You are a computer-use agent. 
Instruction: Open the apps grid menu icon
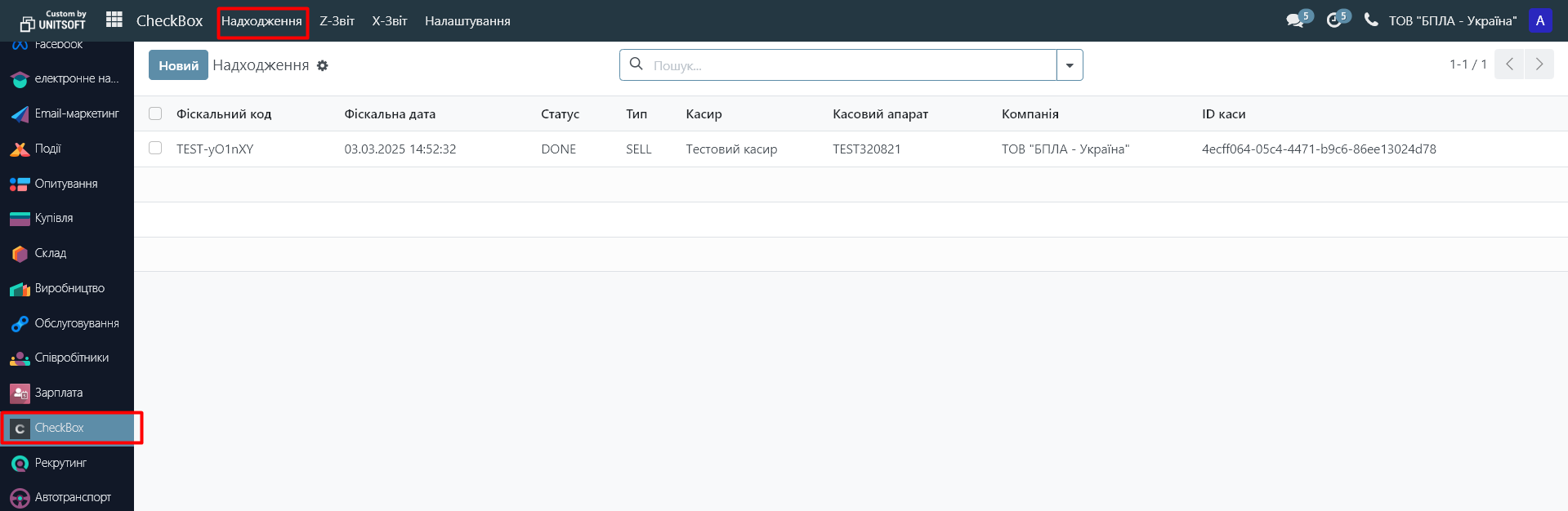(114, 20)
